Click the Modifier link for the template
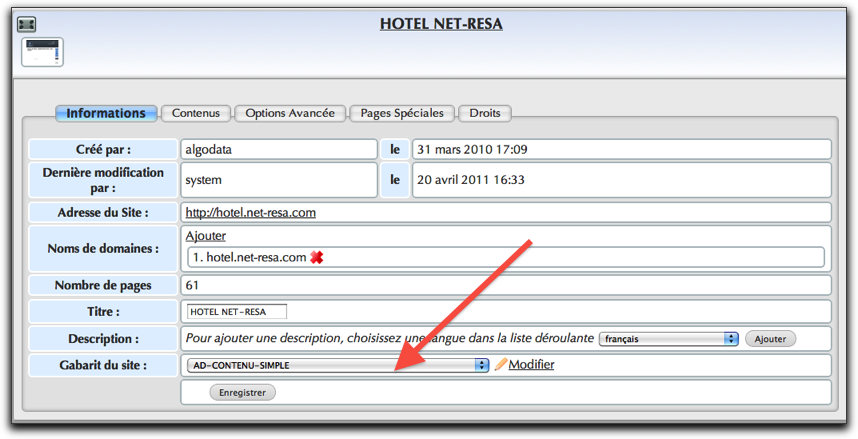 pyautogui.click(x=531, y=365)
